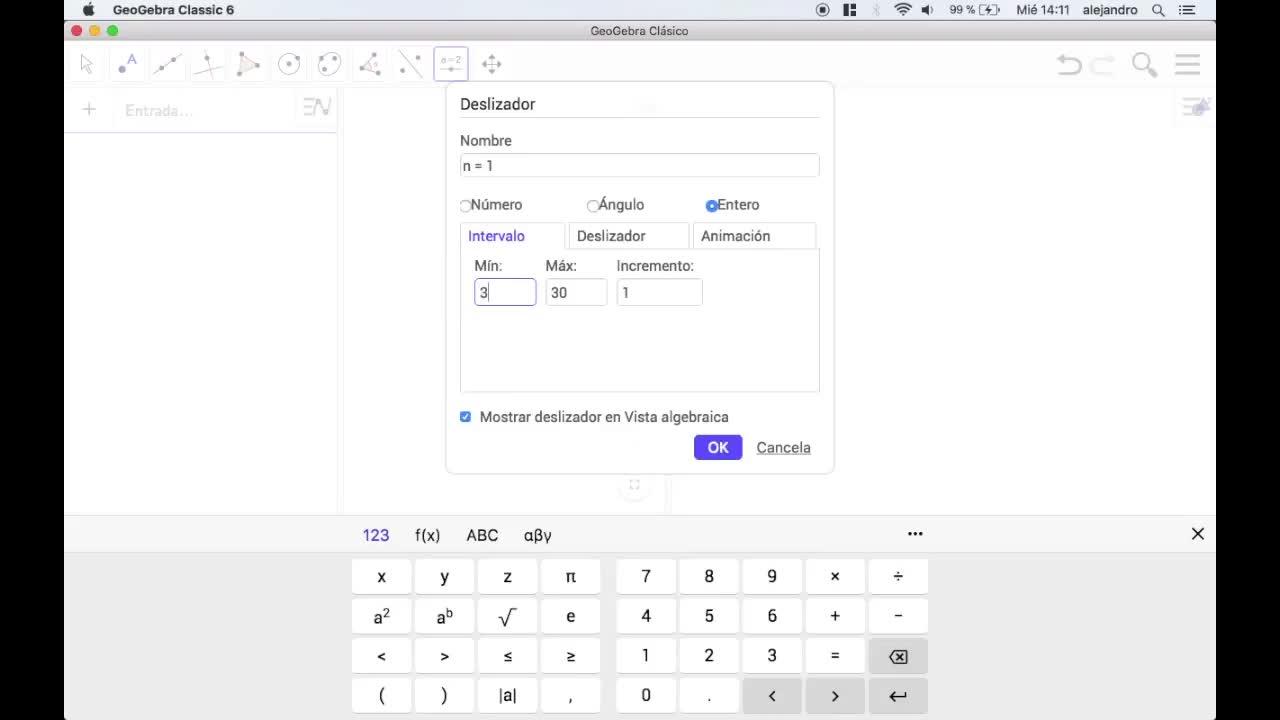The image size is (1280, 720).
Task: Click the a squared key
Action: click(x=382, y=617)
